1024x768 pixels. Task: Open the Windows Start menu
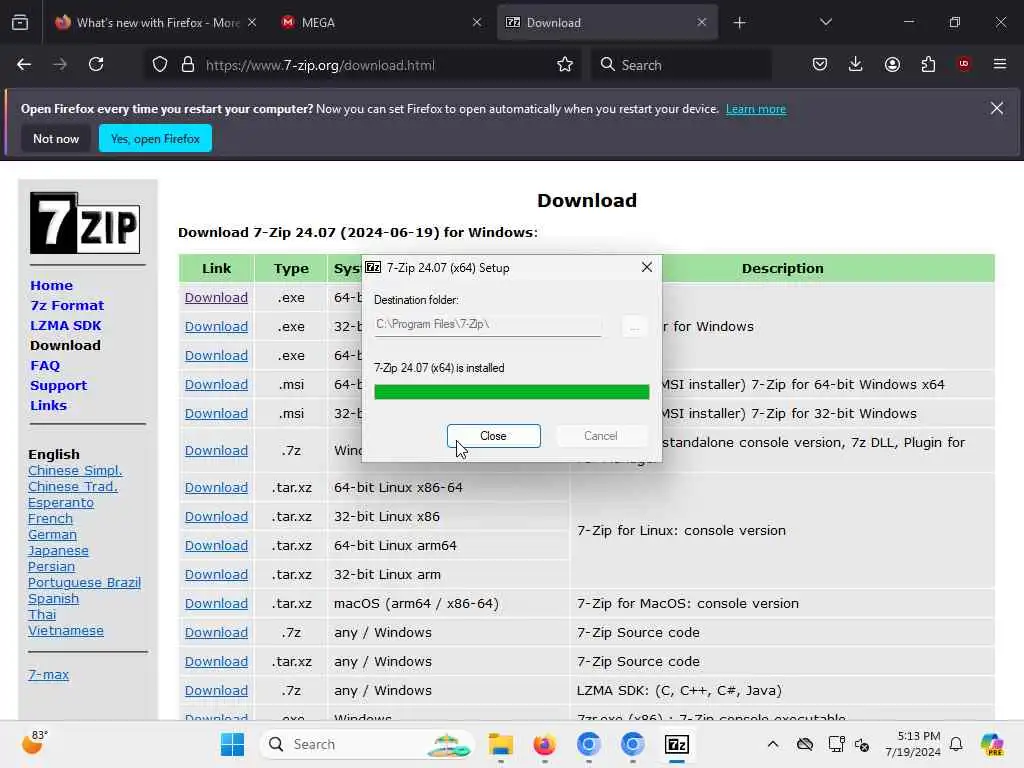pyautogui.click(x=232, y=744)
